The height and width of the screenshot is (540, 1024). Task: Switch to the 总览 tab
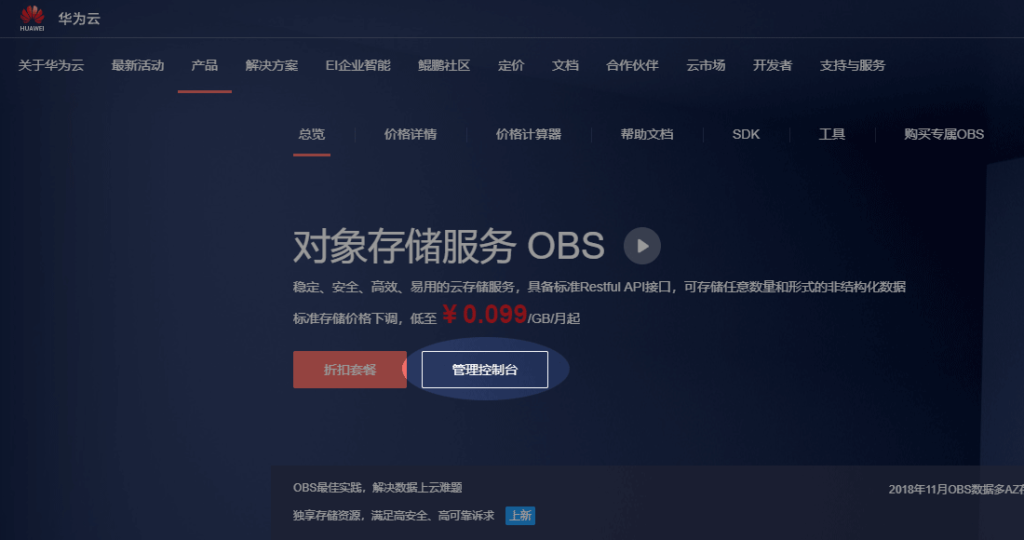click(311, 134)
